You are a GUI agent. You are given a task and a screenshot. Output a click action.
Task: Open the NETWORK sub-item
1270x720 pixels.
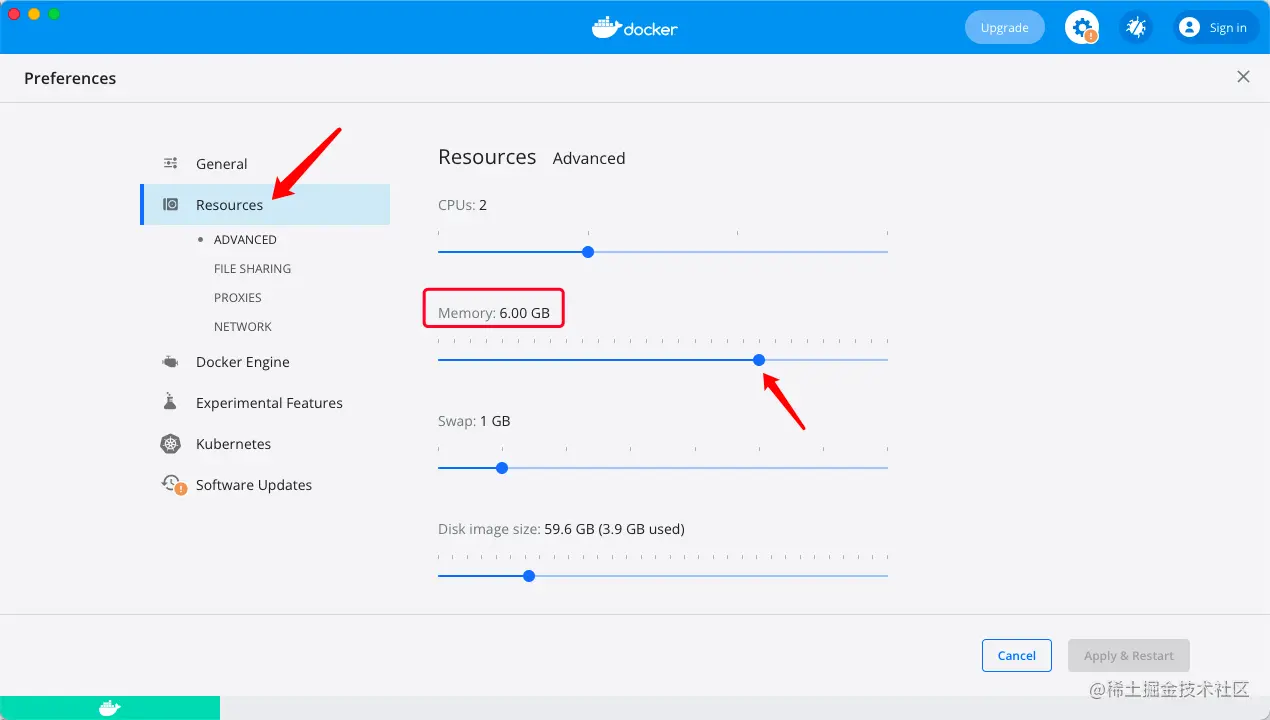coord(243,327)
